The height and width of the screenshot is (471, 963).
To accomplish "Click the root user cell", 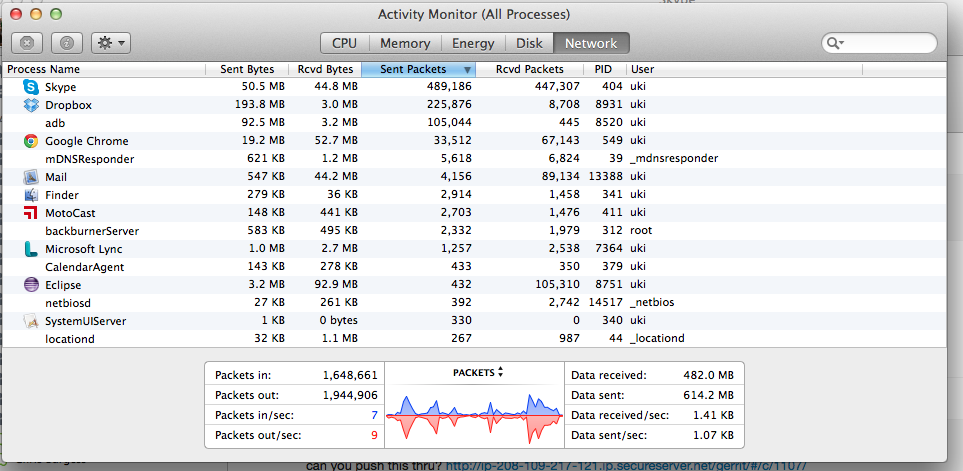I will 641,231.
